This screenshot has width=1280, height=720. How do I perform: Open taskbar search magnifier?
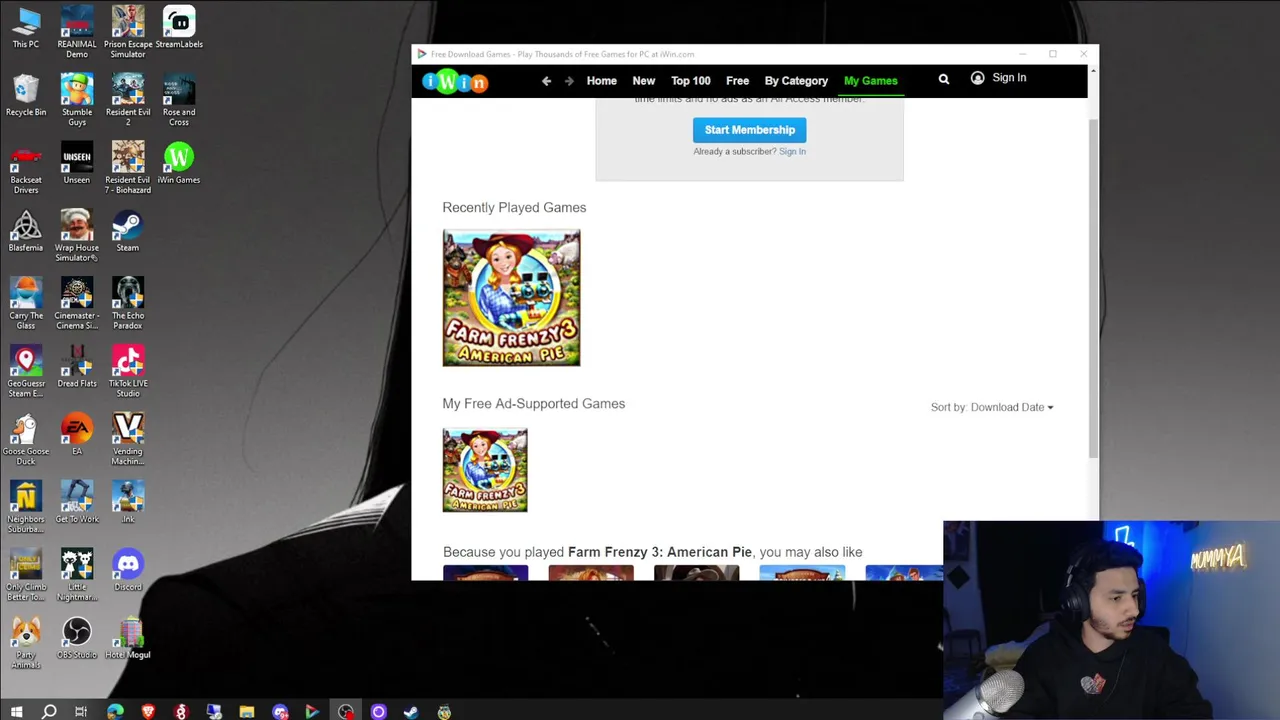(49, 712)
